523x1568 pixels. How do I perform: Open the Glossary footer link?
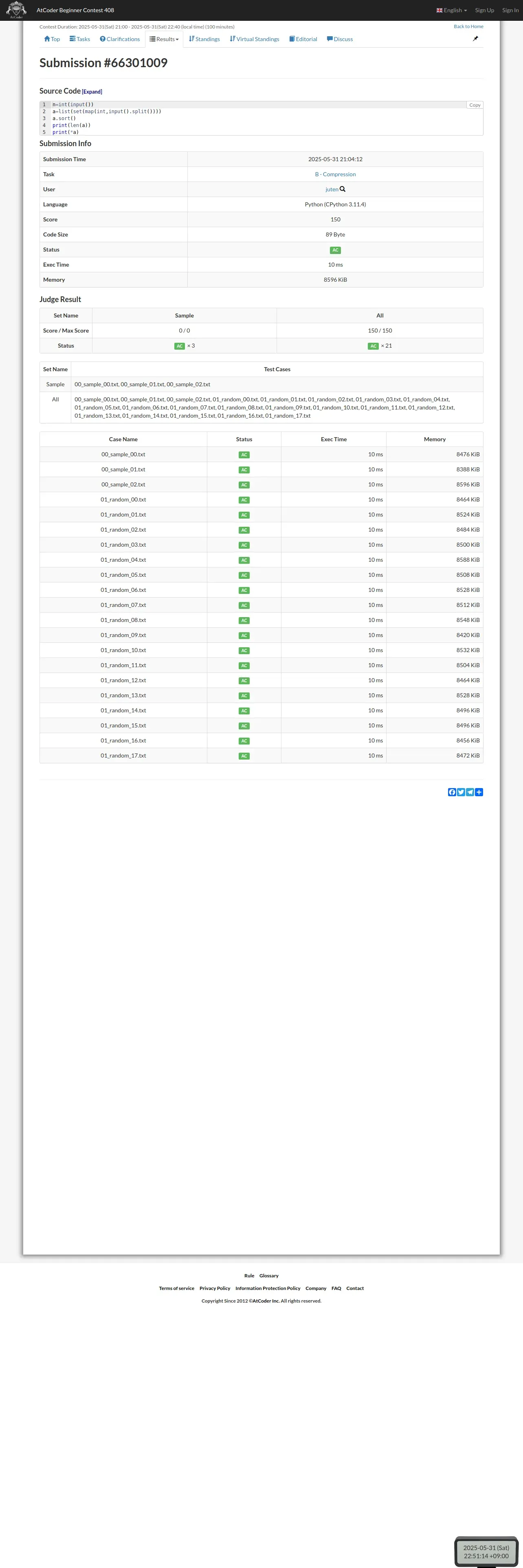coord(268,1275)
